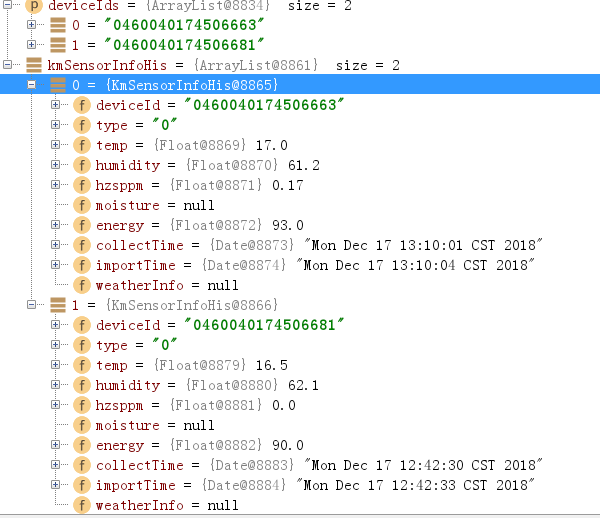
Task: Select the energy 90.0 row
Action: coord(300,445)
